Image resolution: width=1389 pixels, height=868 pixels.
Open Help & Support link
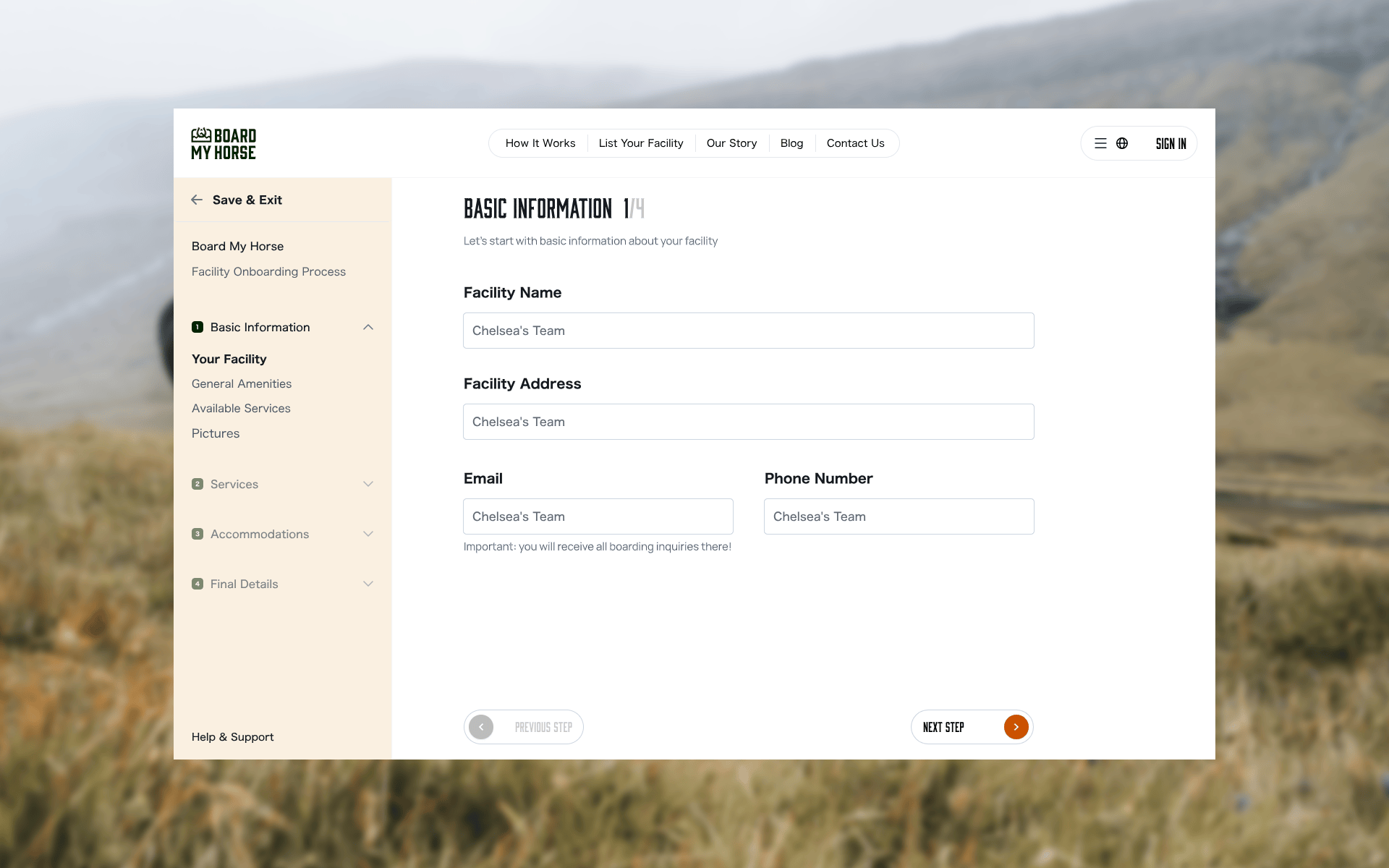click(x=232, y=736)
